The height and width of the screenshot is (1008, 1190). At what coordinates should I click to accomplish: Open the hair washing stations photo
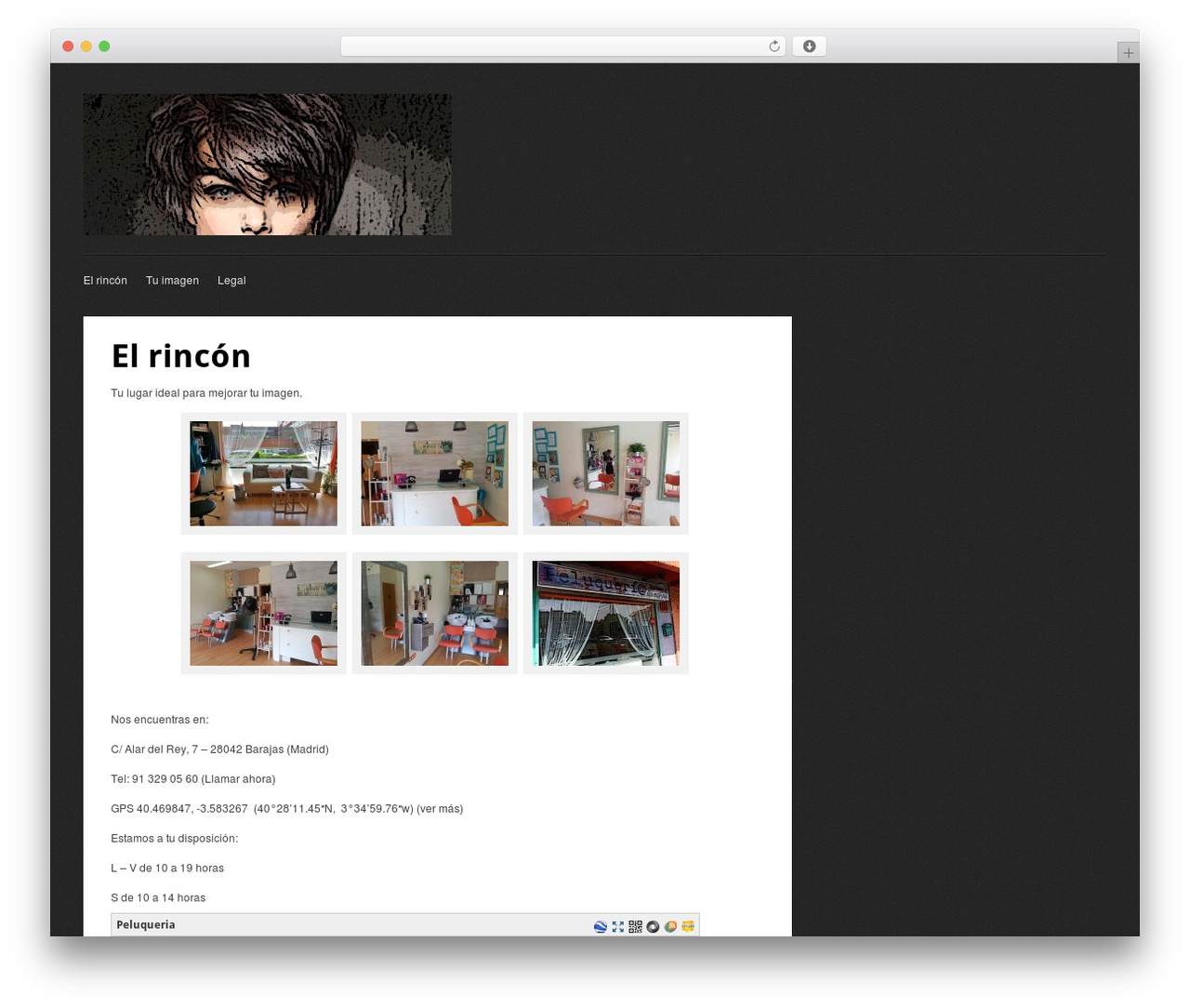[435, 613]
